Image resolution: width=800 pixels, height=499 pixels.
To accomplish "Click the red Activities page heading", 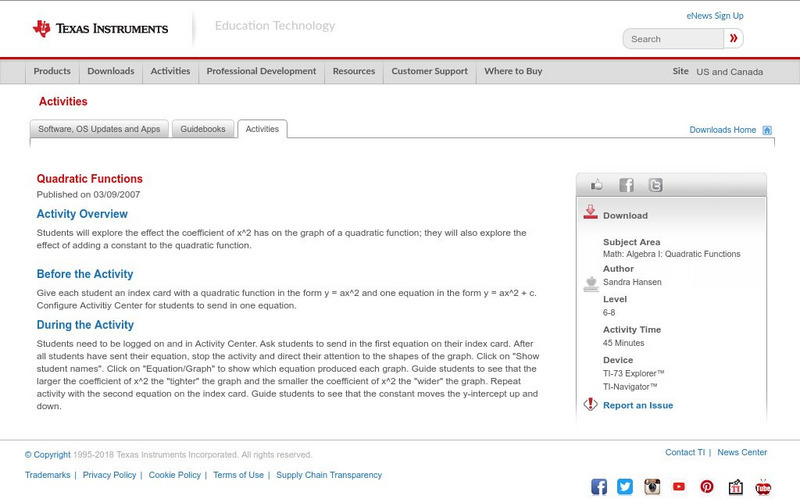I will click(63, 102).
